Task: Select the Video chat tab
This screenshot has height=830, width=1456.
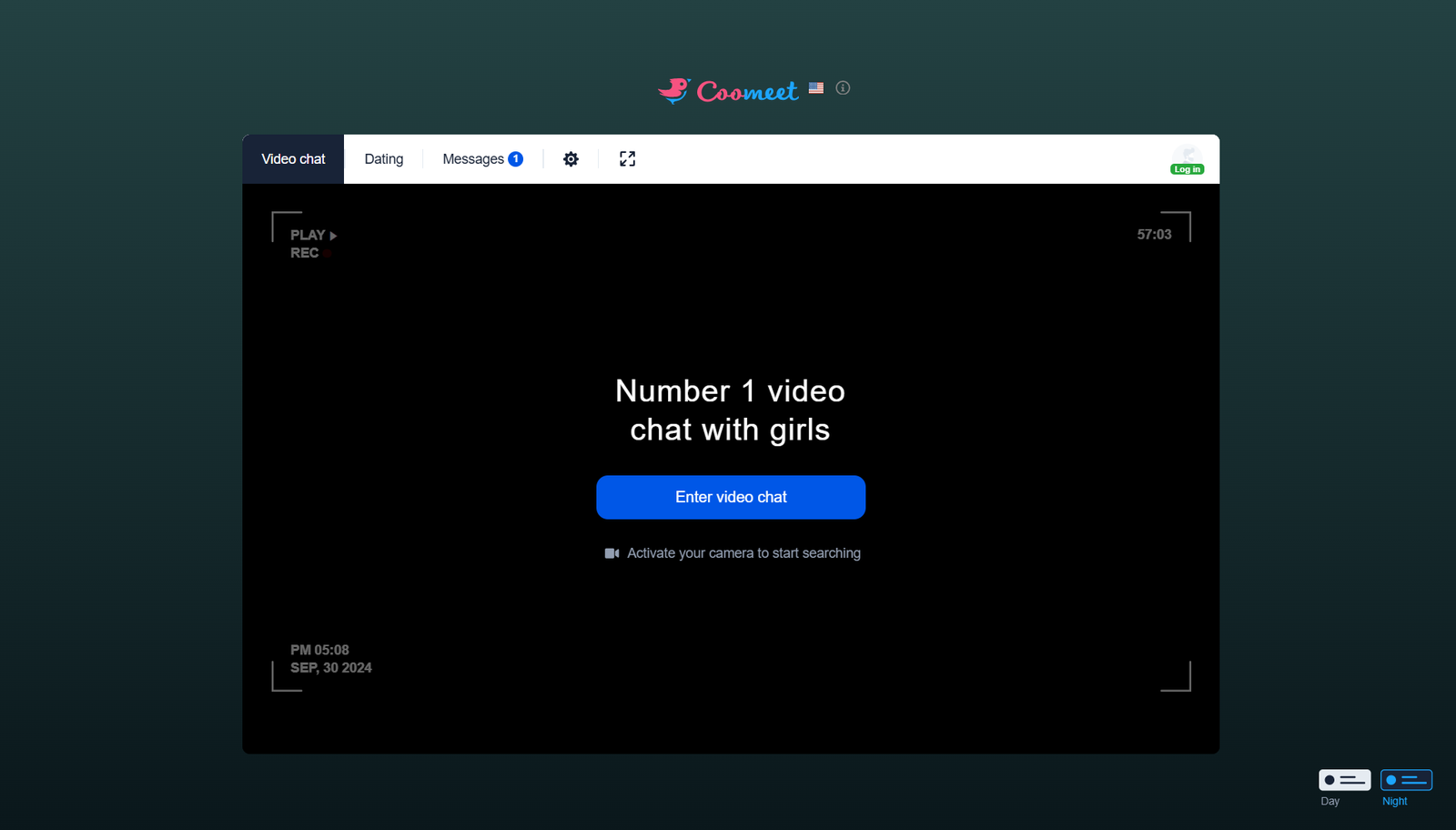Action: coord(293,159)
